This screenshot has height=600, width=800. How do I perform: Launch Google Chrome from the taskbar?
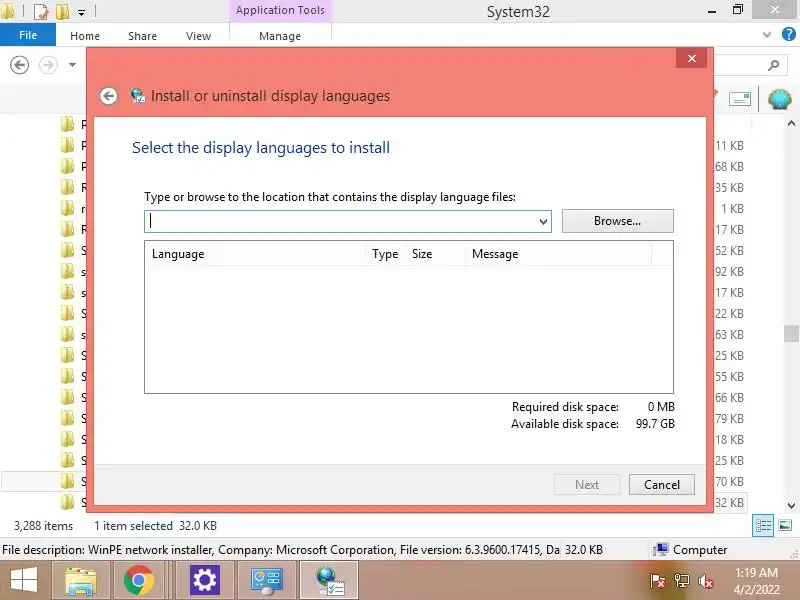click(x=139, y=581)
